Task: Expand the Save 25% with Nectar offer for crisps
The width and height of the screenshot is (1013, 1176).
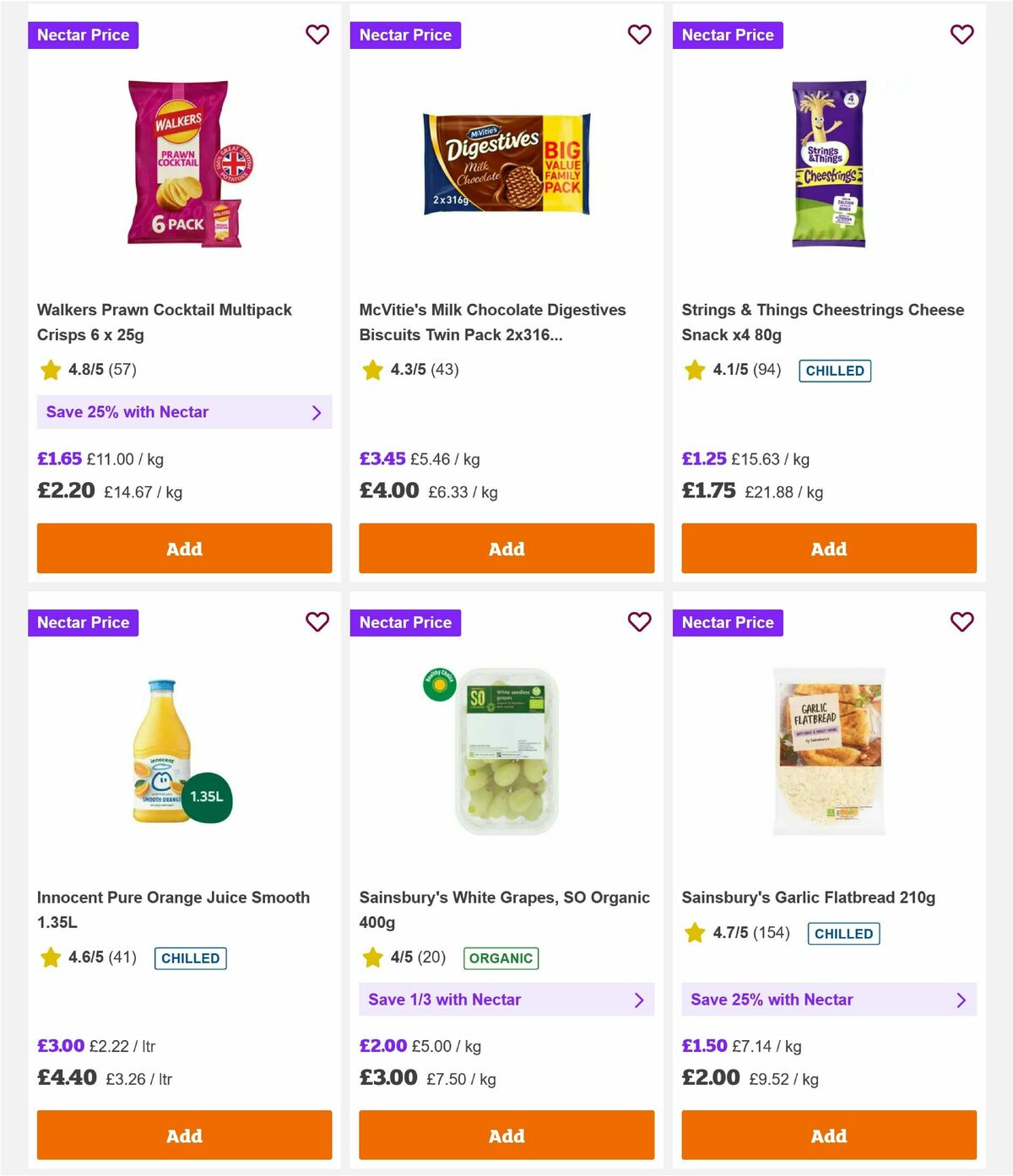Action: click(x=184, y=412)
